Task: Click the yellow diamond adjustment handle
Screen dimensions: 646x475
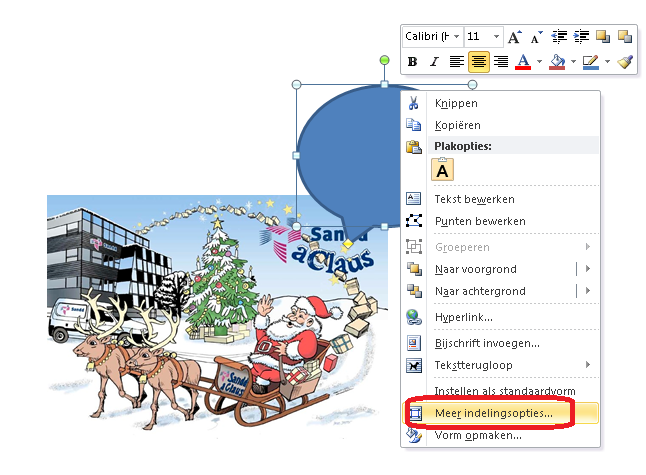Action: click(x=348, y=244)
